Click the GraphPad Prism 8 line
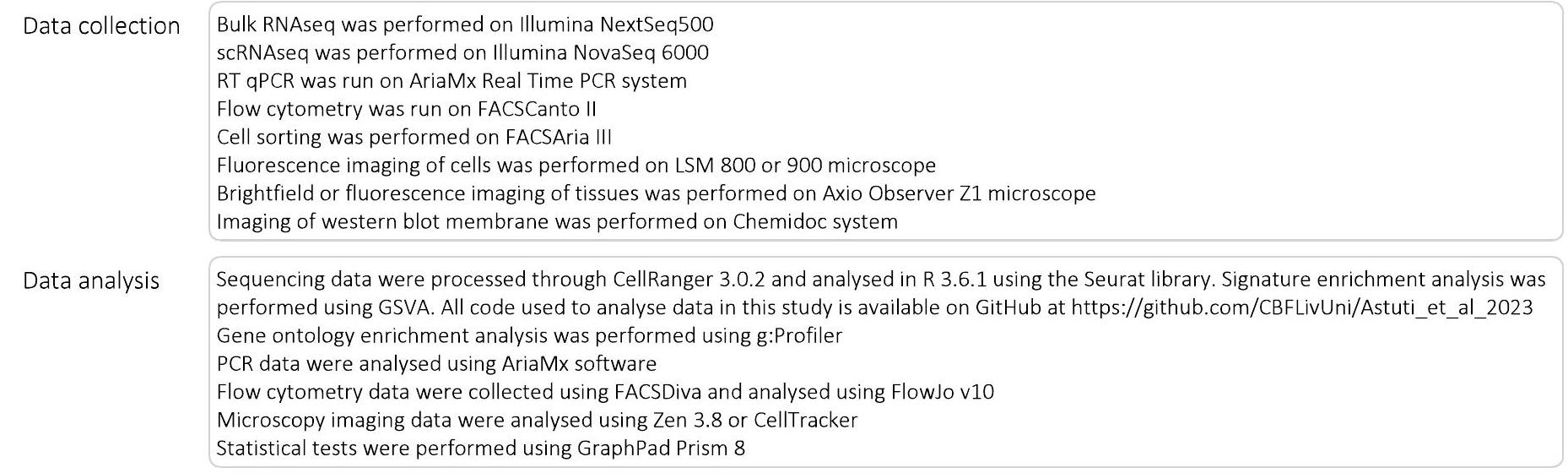The width and height of the screenshot is (1568, 473). tap(480, 448)
